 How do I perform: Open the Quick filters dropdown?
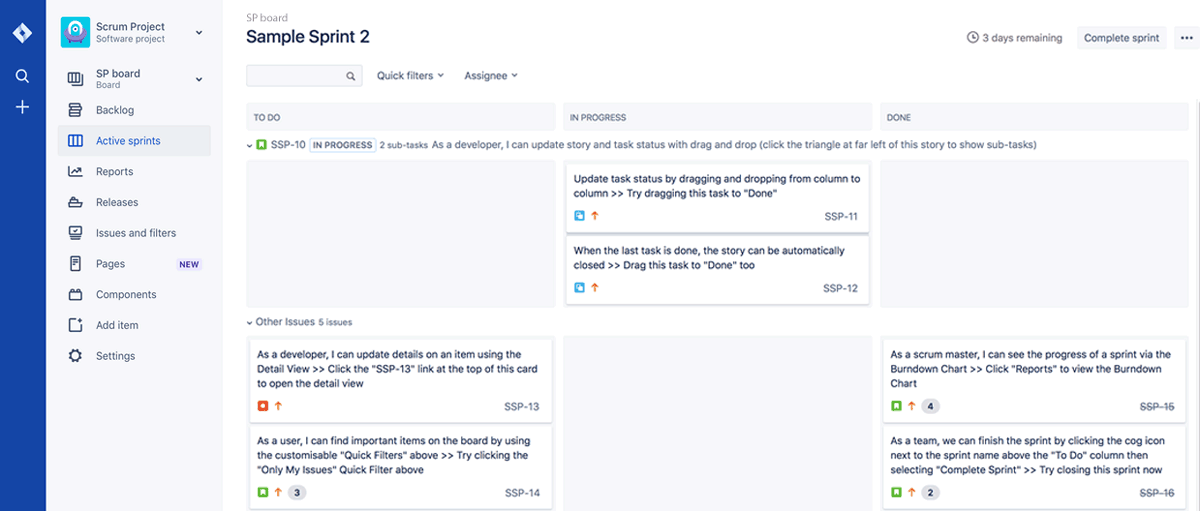(x=410, y=76)
